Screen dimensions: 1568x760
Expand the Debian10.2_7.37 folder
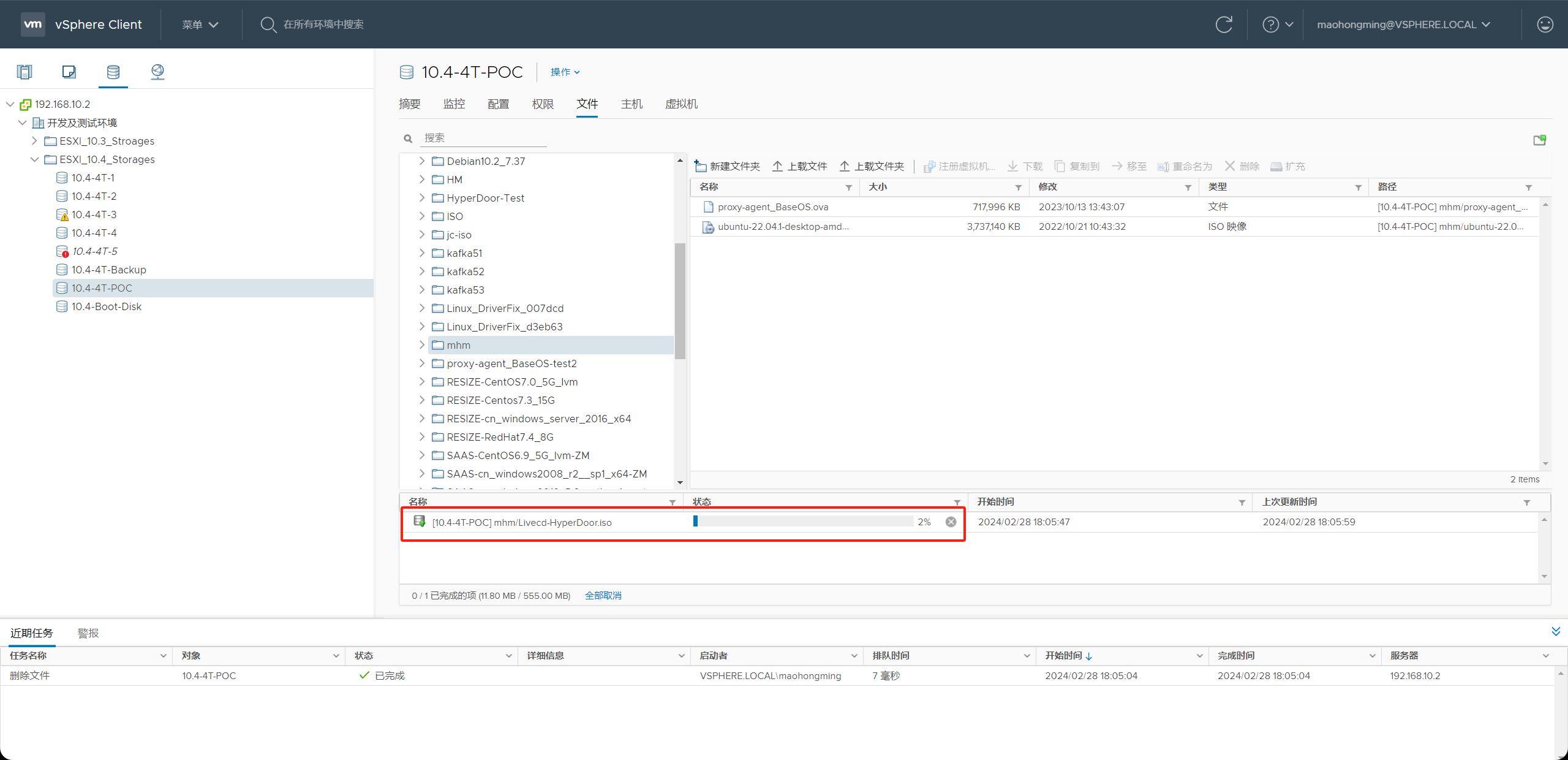pyautogui.click(x=422, y=161)
